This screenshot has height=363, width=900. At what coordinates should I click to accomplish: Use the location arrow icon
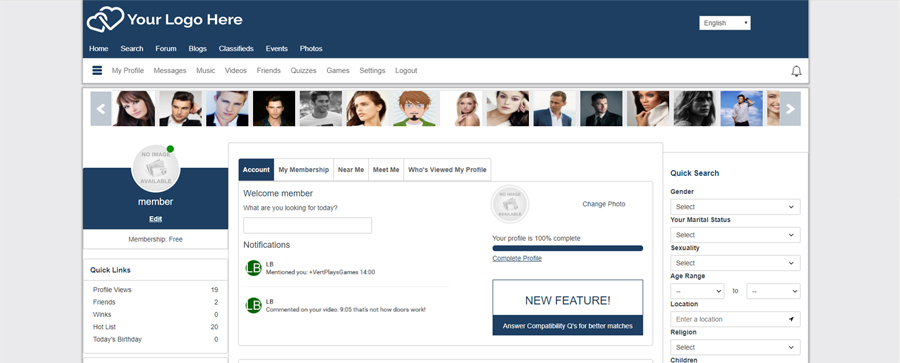pyautogui.click(x=792, y=319)
